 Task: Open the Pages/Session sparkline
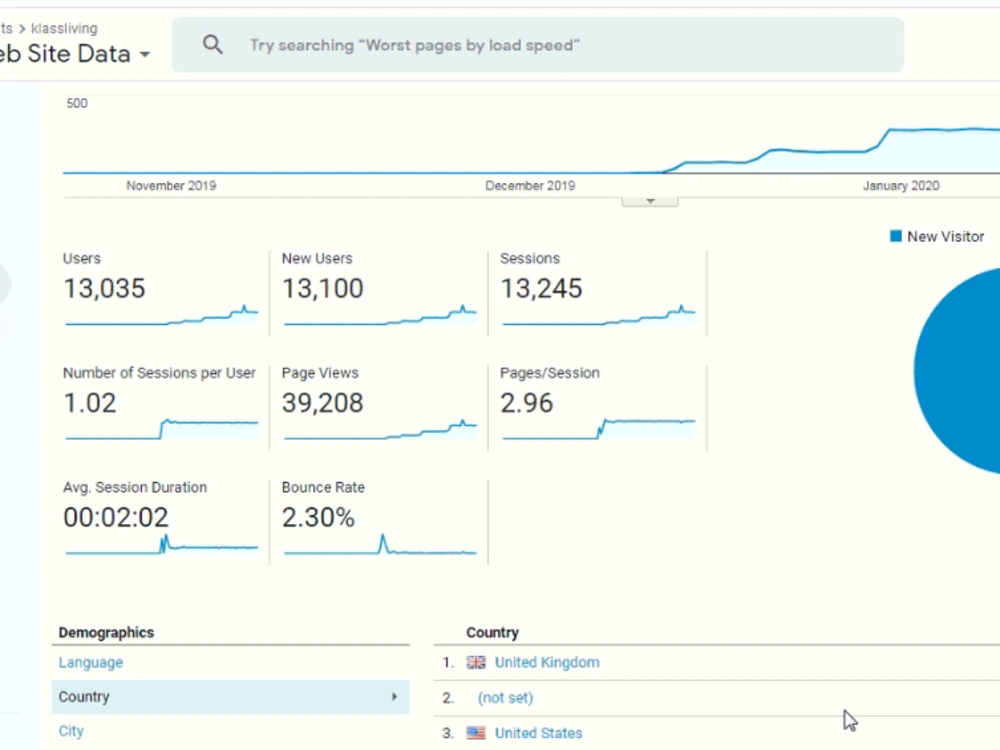(x=598, y=429)
